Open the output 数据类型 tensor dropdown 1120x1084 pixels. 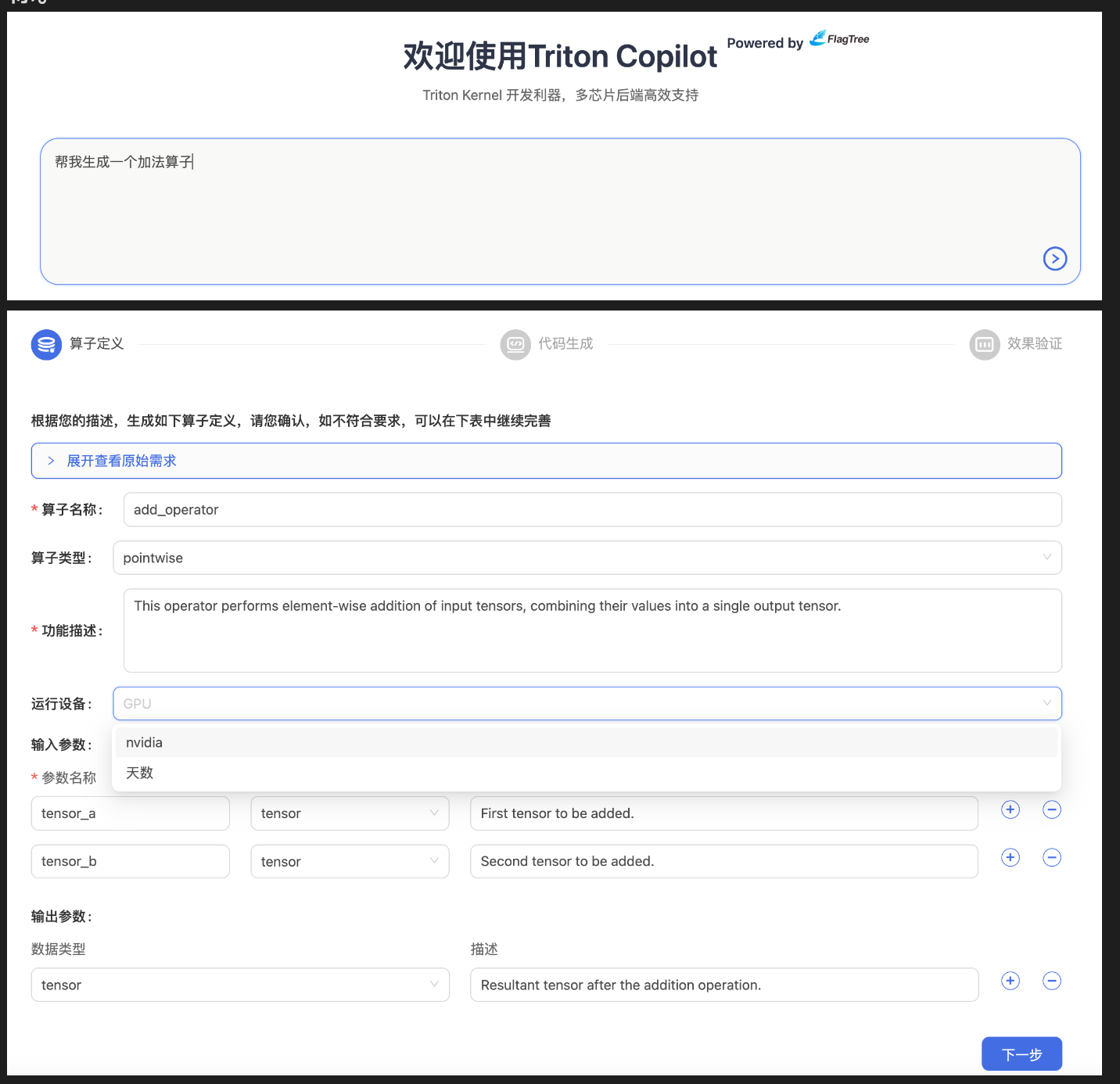point(240,985)
